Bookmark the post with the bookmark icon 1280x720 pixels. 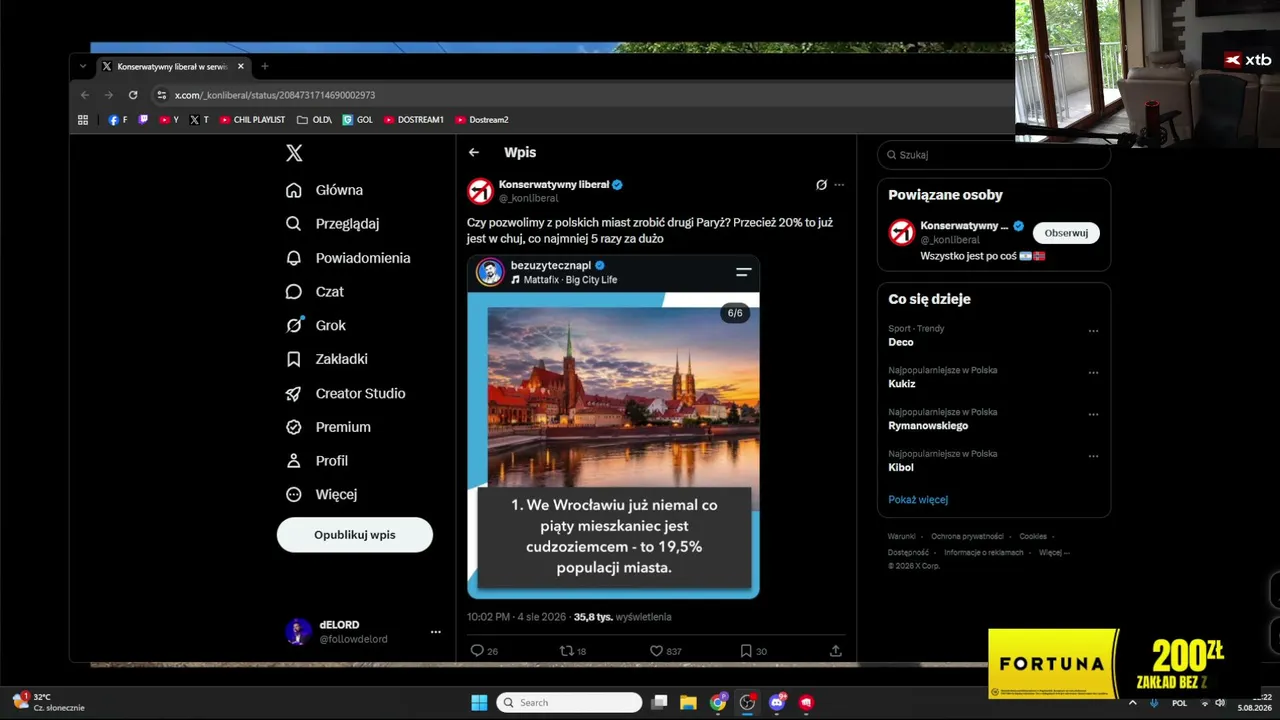click(746, 651)
